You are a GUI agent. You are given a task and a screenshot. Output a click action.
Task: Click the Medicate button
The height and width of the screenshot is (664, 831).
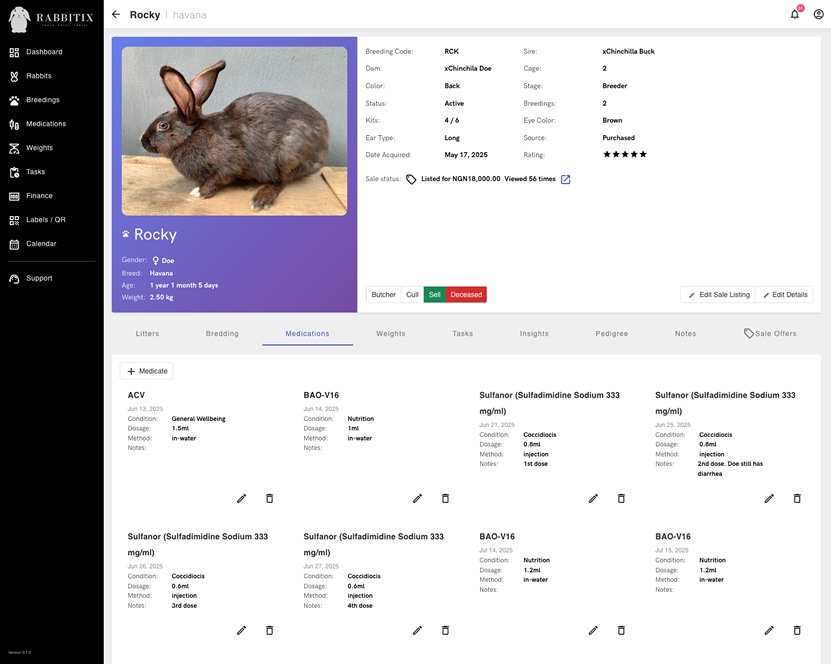click(146, 370)
